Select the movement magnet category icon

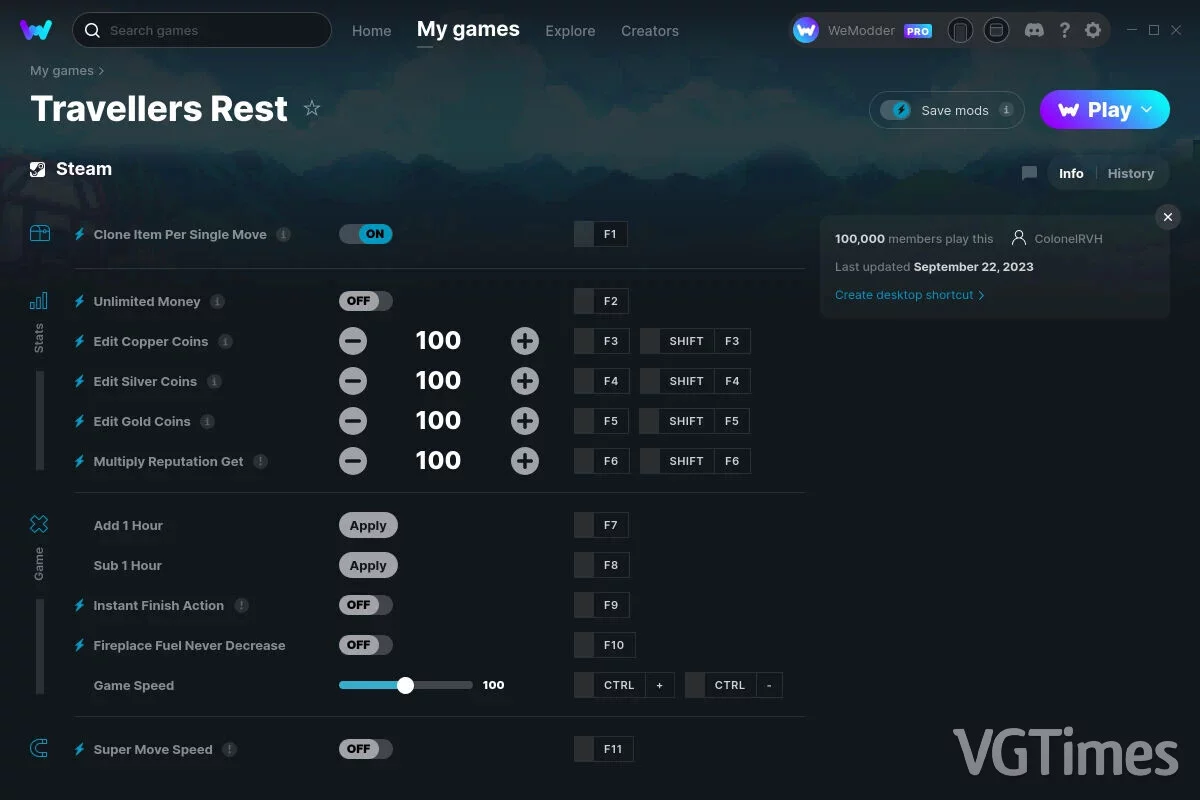click(39, 748)
